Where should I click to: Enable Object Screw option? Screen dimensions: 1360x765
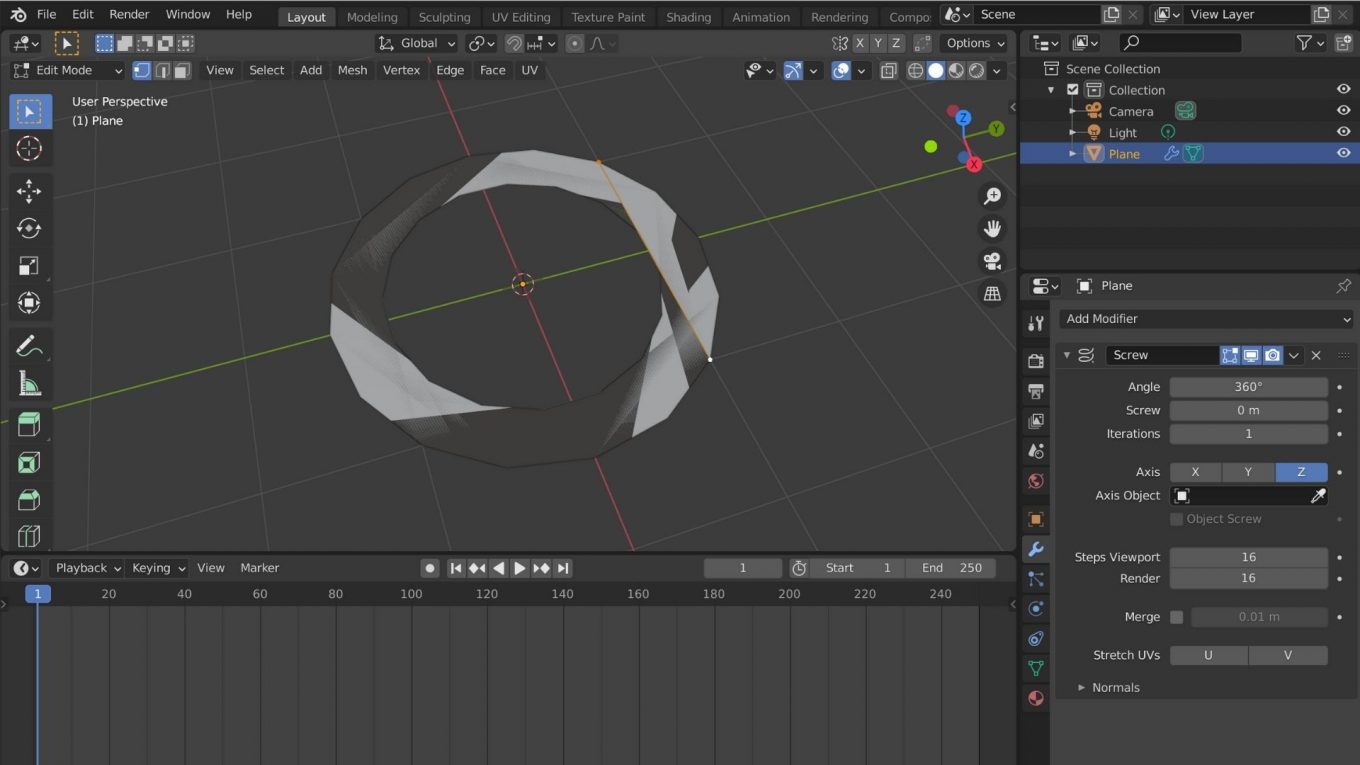[x=1176, y=519]
